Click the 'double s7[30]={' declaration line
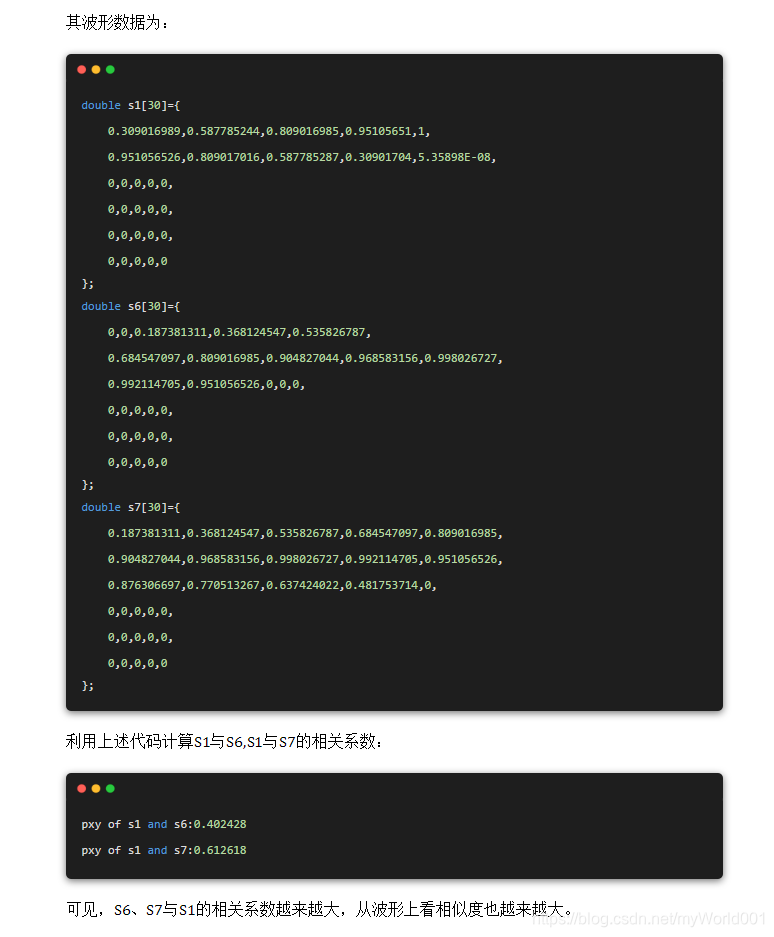This screenshot has height=937, width=774. point(130,507)
